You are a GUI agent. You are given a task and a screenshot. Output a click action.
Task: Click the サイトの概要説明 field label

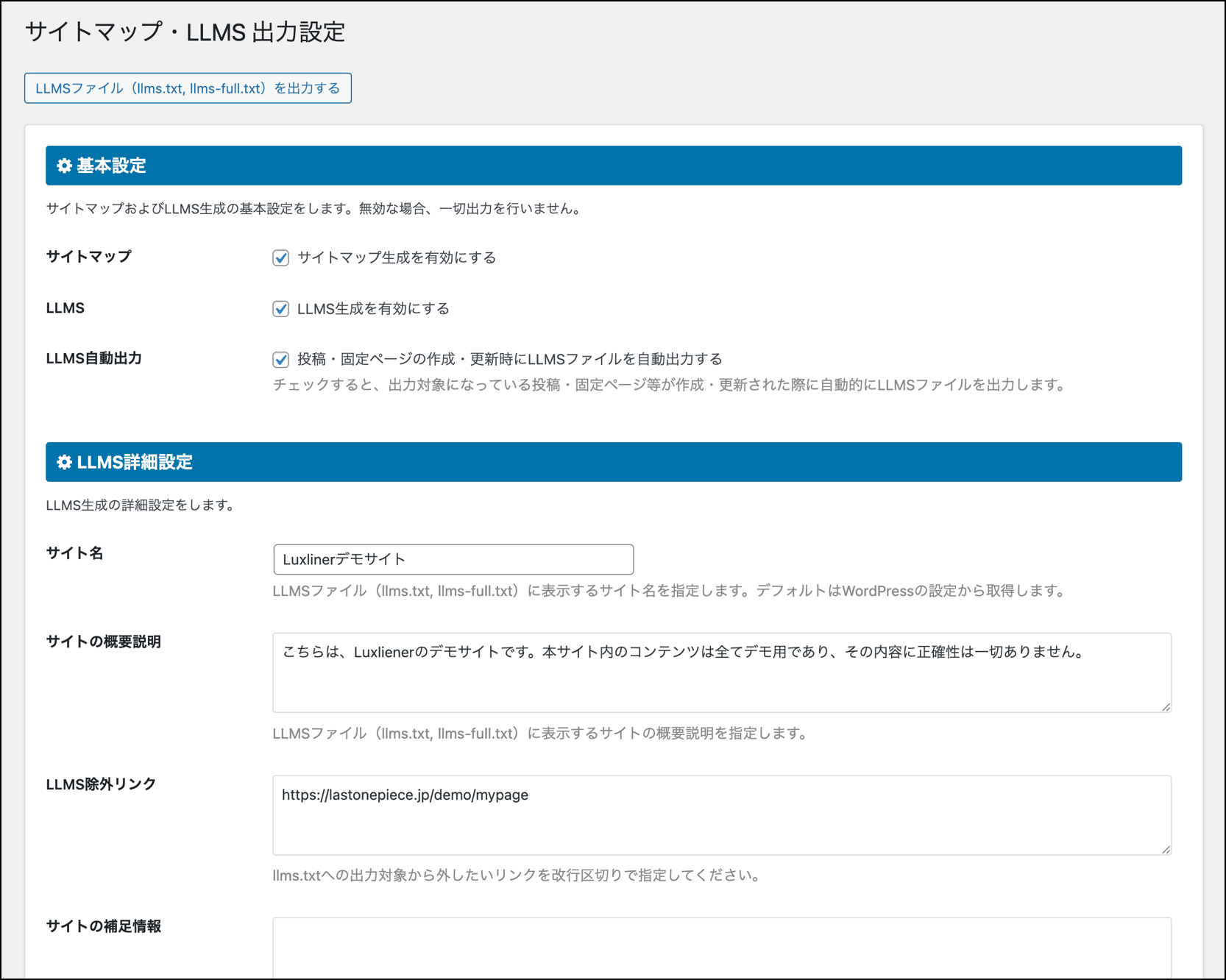point(103,642)
